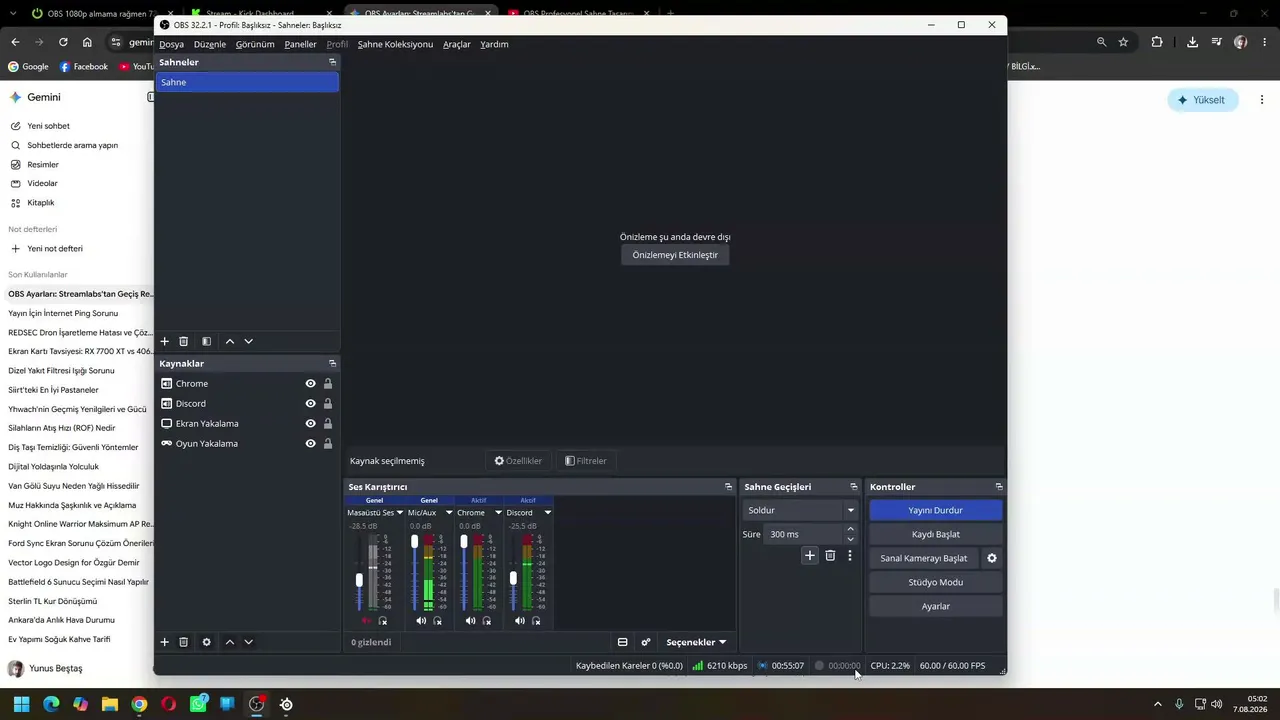This screenshot has height=720, width=1280.
Task: Click Sanal Kamerayı Başlat
Action: pos(924,558)
